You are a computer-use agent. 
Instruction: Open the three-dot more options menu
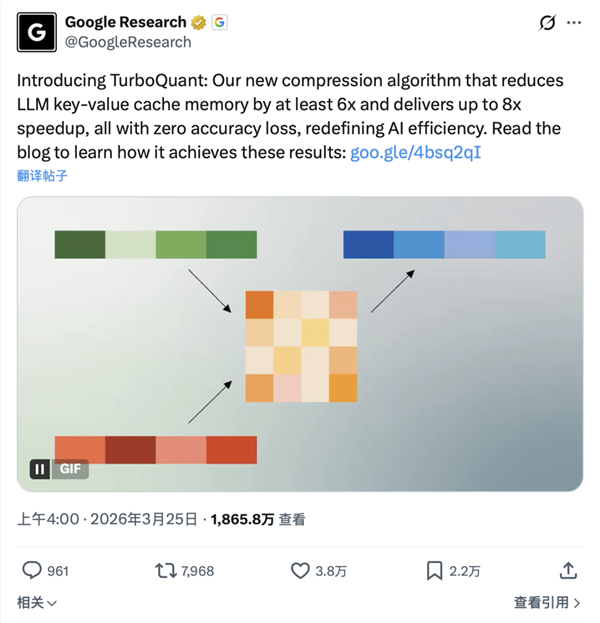tap(574, 23)
